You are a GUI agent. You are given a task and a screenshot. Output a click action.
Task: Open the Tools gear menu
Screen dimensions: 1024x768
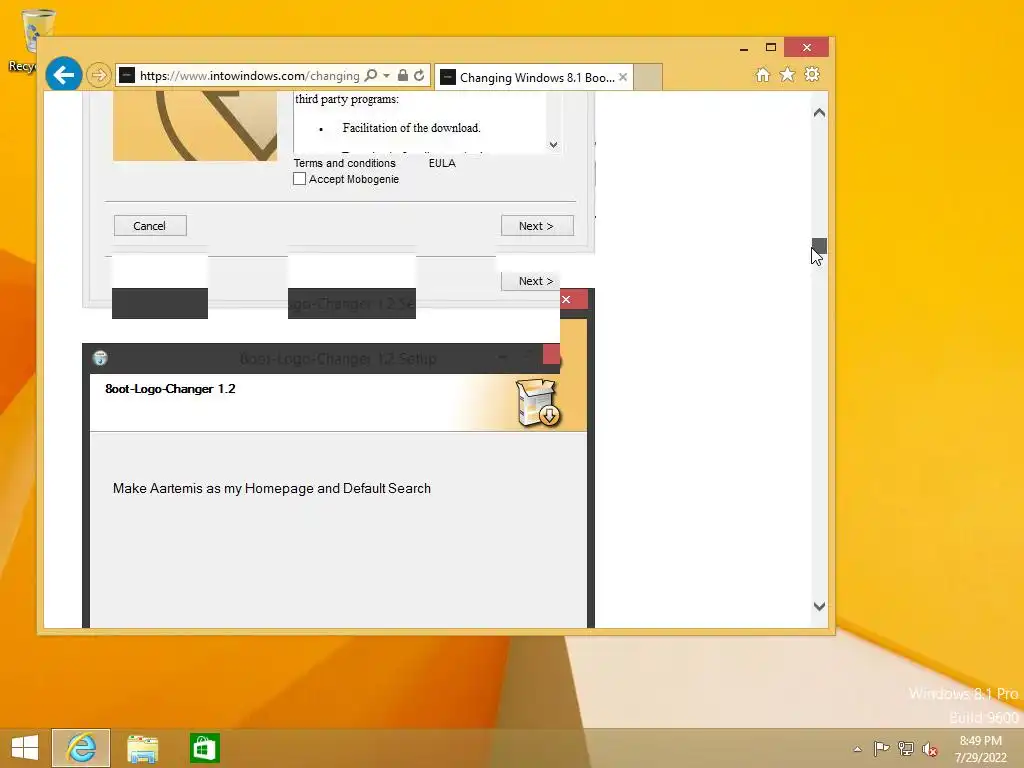pos(812,75)
